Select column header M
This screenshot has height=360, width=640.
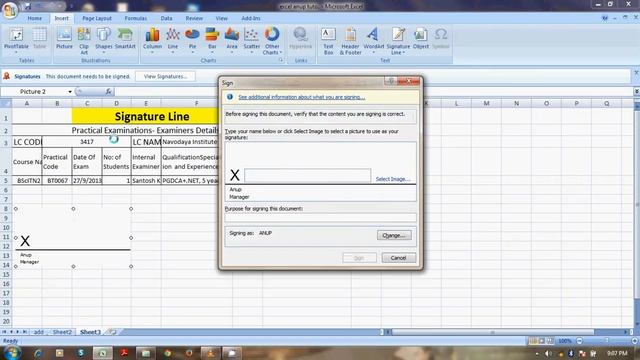487,104
